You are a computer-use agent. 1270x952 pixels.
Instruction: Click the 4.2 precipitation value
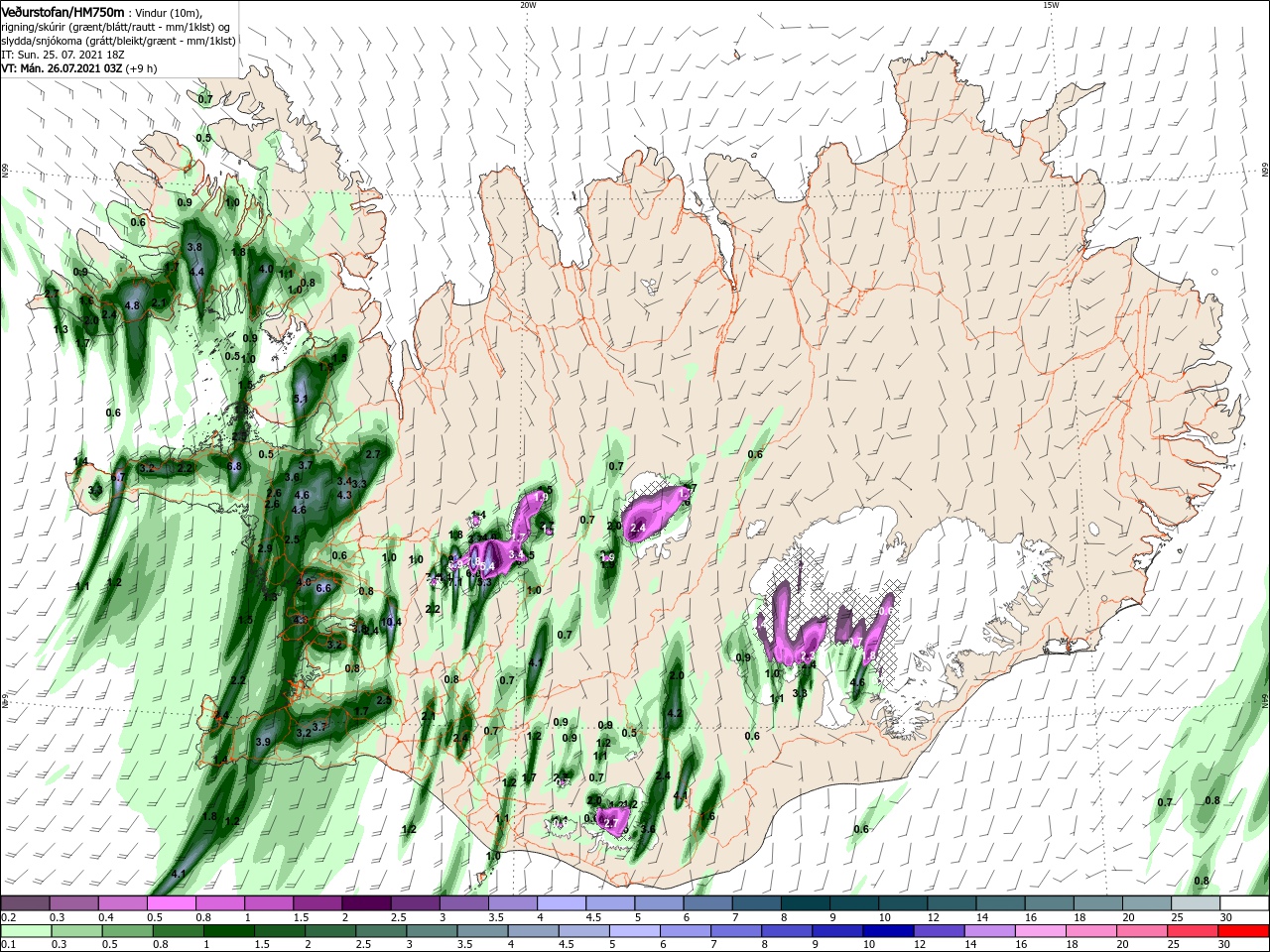point(675,714)
